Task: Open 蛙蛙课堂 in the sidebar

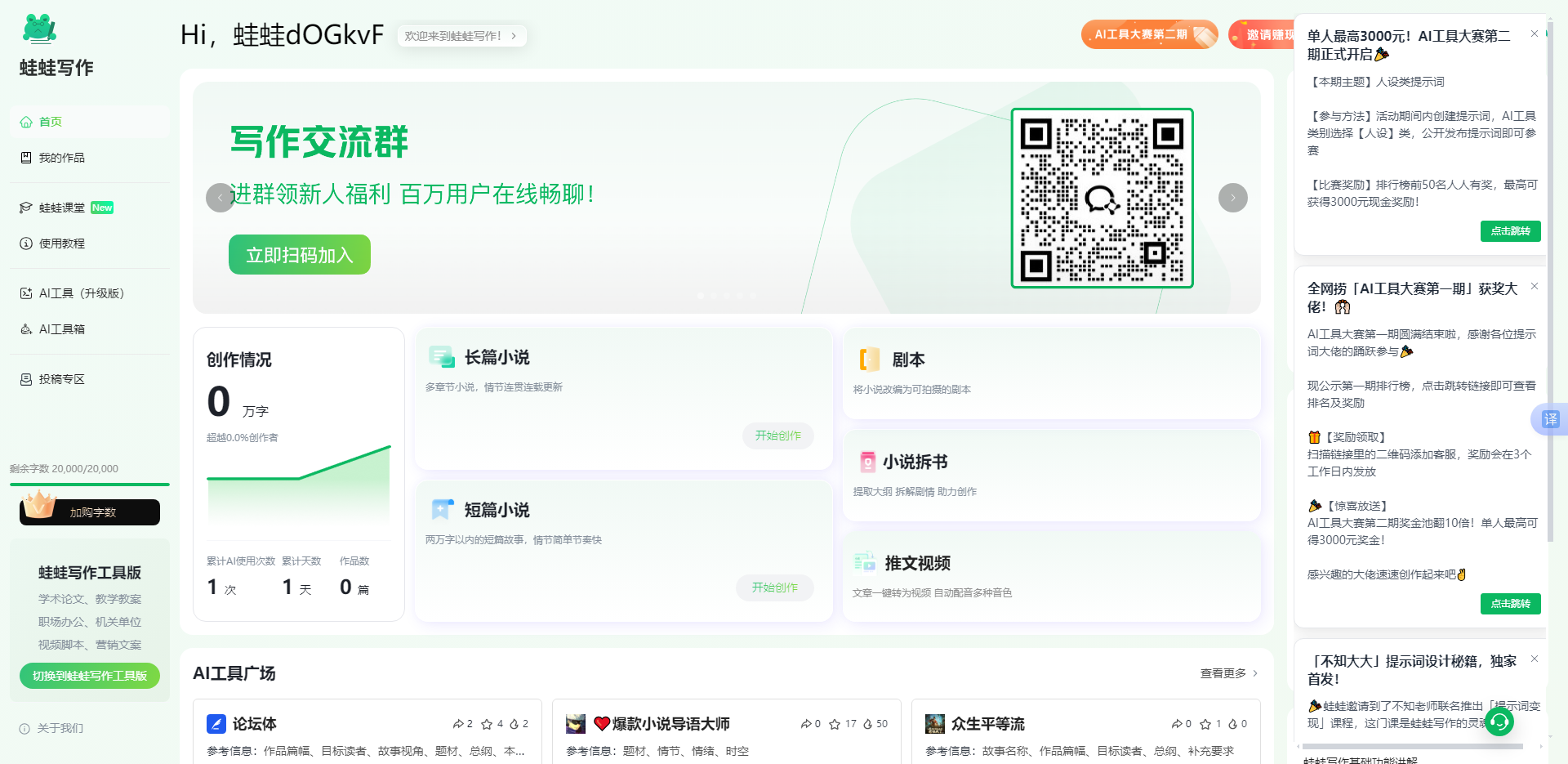Action: tap(62, 208)
